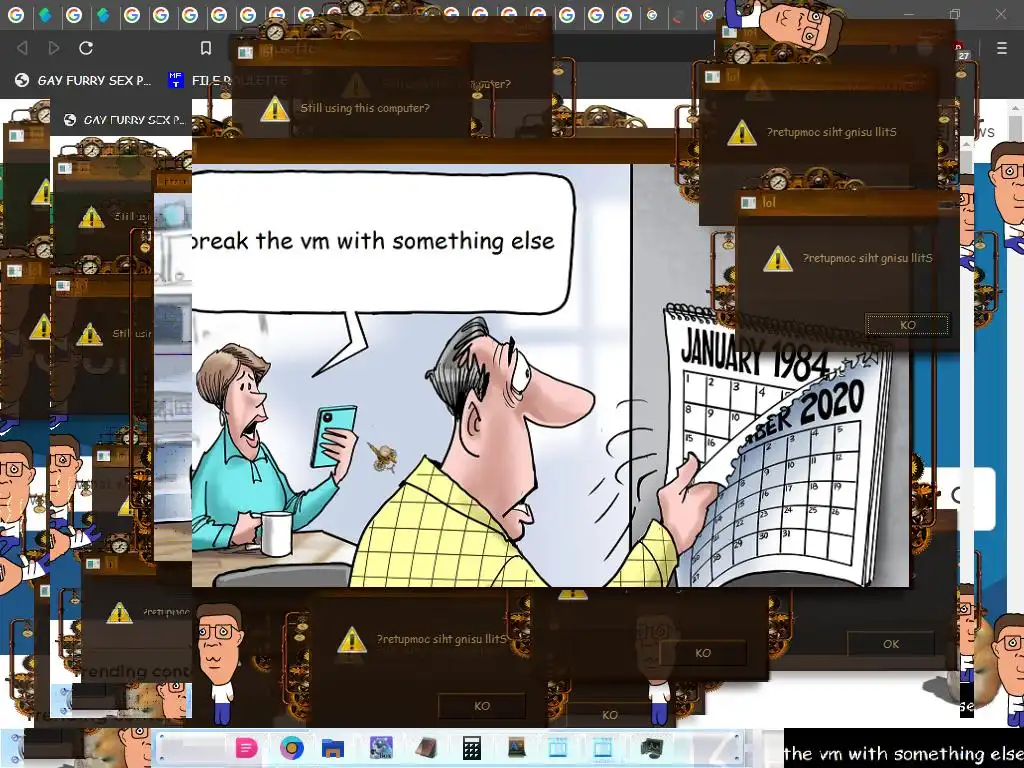Open the Box app icon in the taskbar
Screen dimensions: 1024x768
coord(381,748)
